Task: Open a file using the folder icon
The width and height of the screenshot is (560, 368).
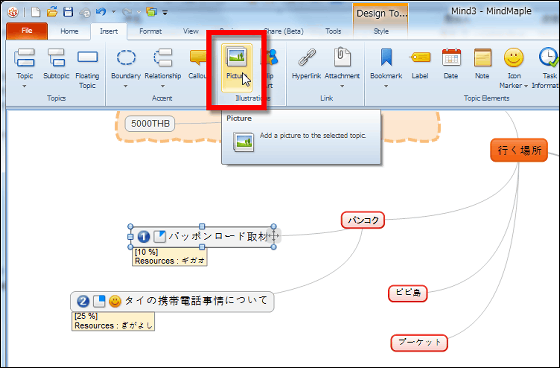Action: pos(52,12)
